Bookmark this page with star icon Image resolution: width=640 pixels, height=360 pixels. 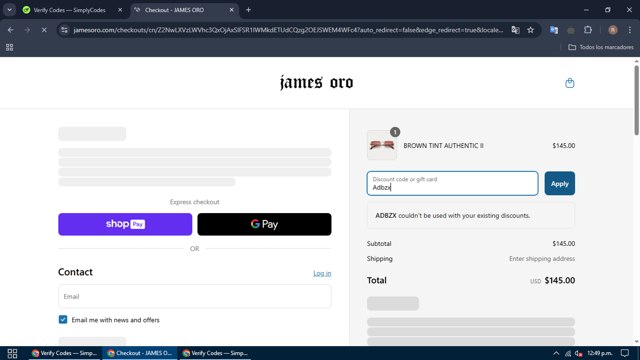pos(530,30)
